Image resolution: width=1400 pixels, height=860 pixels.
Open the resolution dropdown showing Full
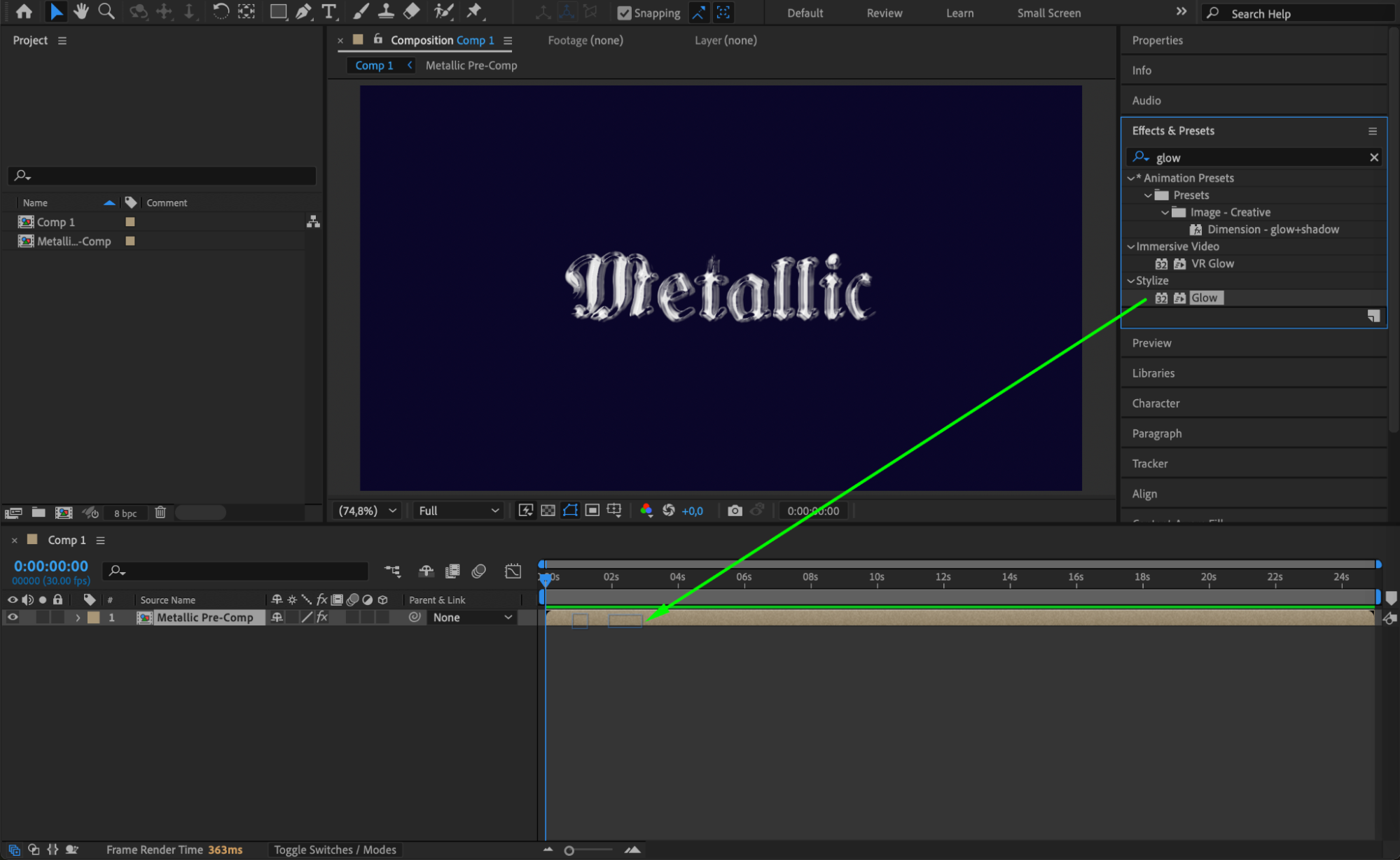click(459, 511)
